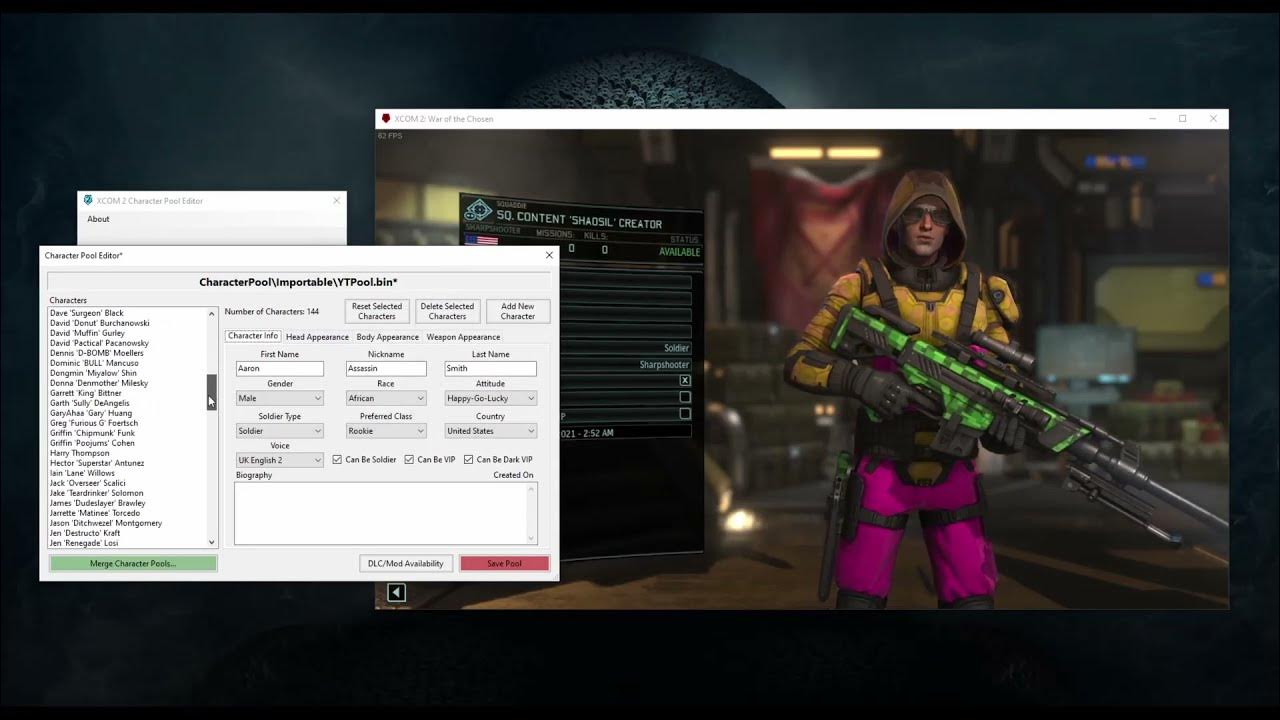1280x720 pixels.
Task: Click the First Name field containing Aaron
Action: [x=279, y=368]
